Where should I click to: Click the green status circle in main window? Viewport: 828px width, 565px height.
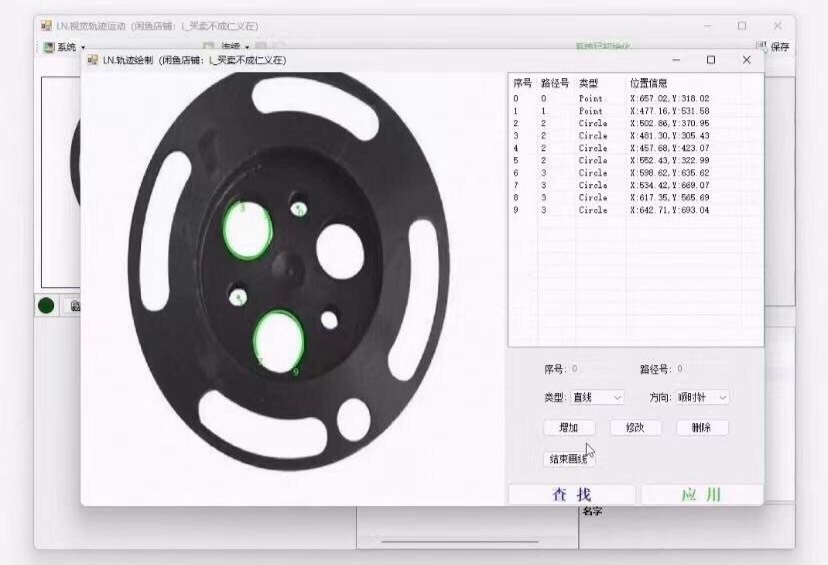click(x=46, y=305)
